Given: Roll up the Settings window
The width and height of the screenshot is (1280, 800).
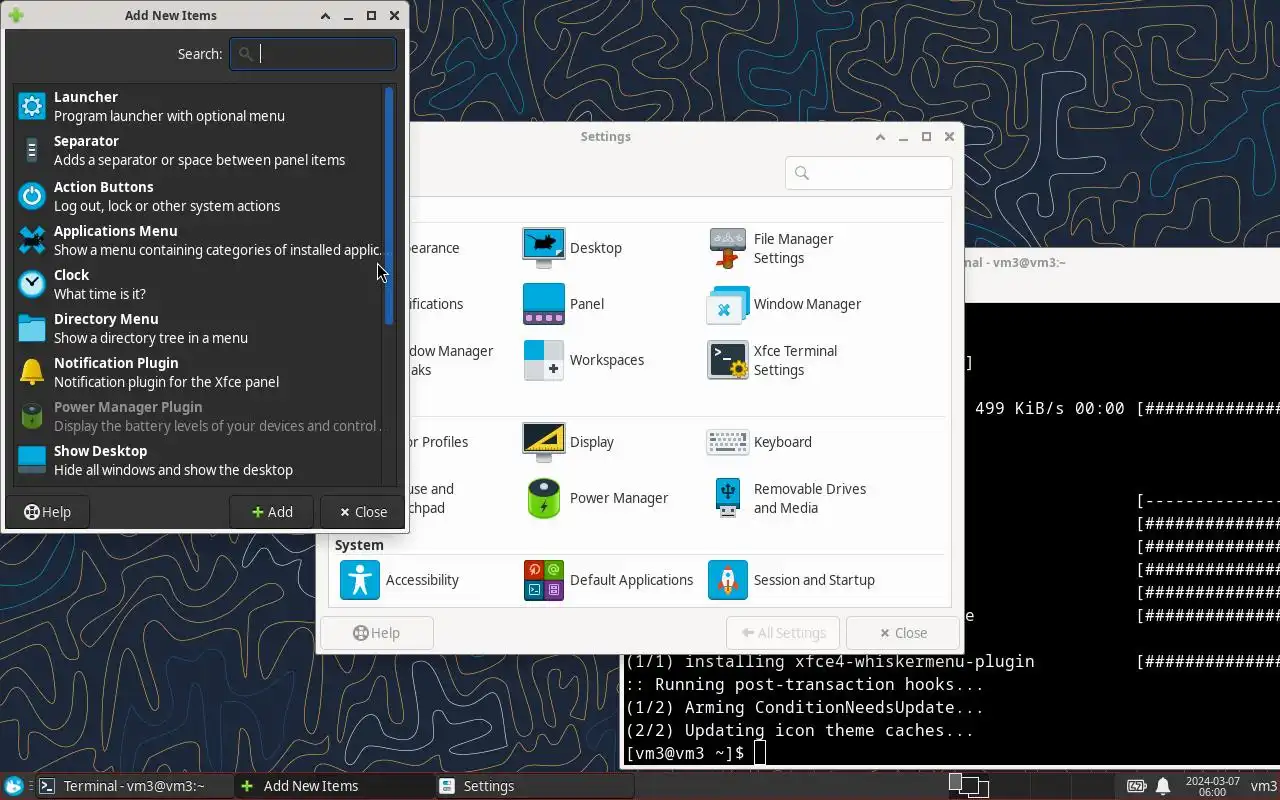Looking at the screenshot, I should pyautogui.click(x=880, y=137).
